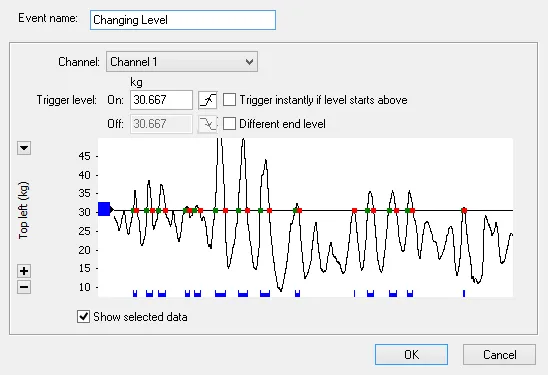Click the Event name text field
Screen dimensions: 548x375
coord(183,20)
